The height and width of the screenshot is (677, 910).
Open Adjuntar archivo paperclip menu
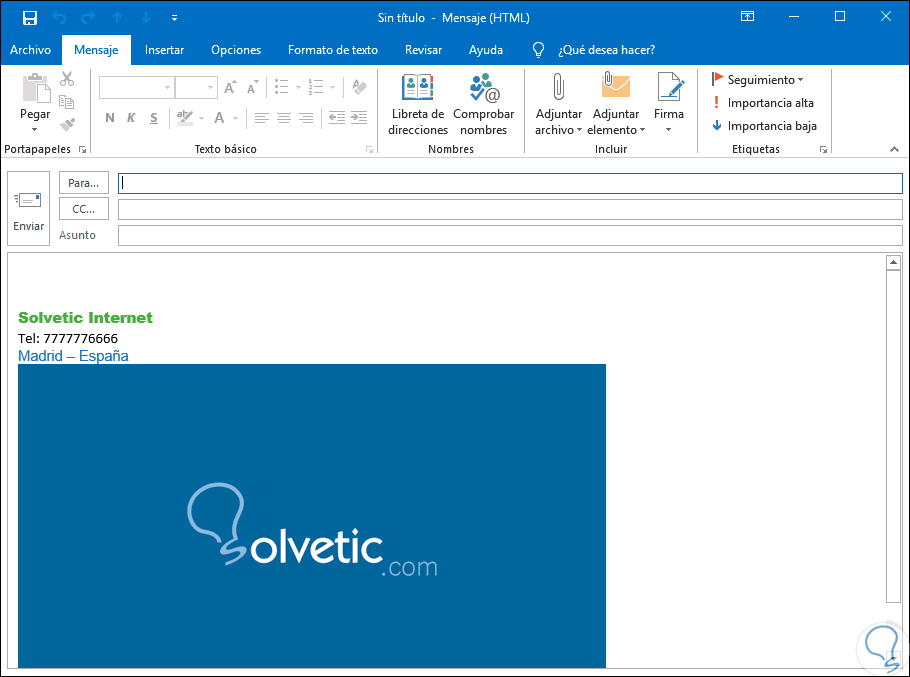coord(558,104)
